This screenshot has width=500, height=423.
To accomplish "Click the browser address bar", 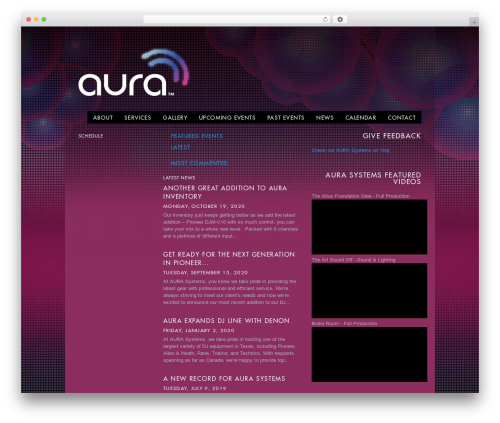I will (237, 19).
